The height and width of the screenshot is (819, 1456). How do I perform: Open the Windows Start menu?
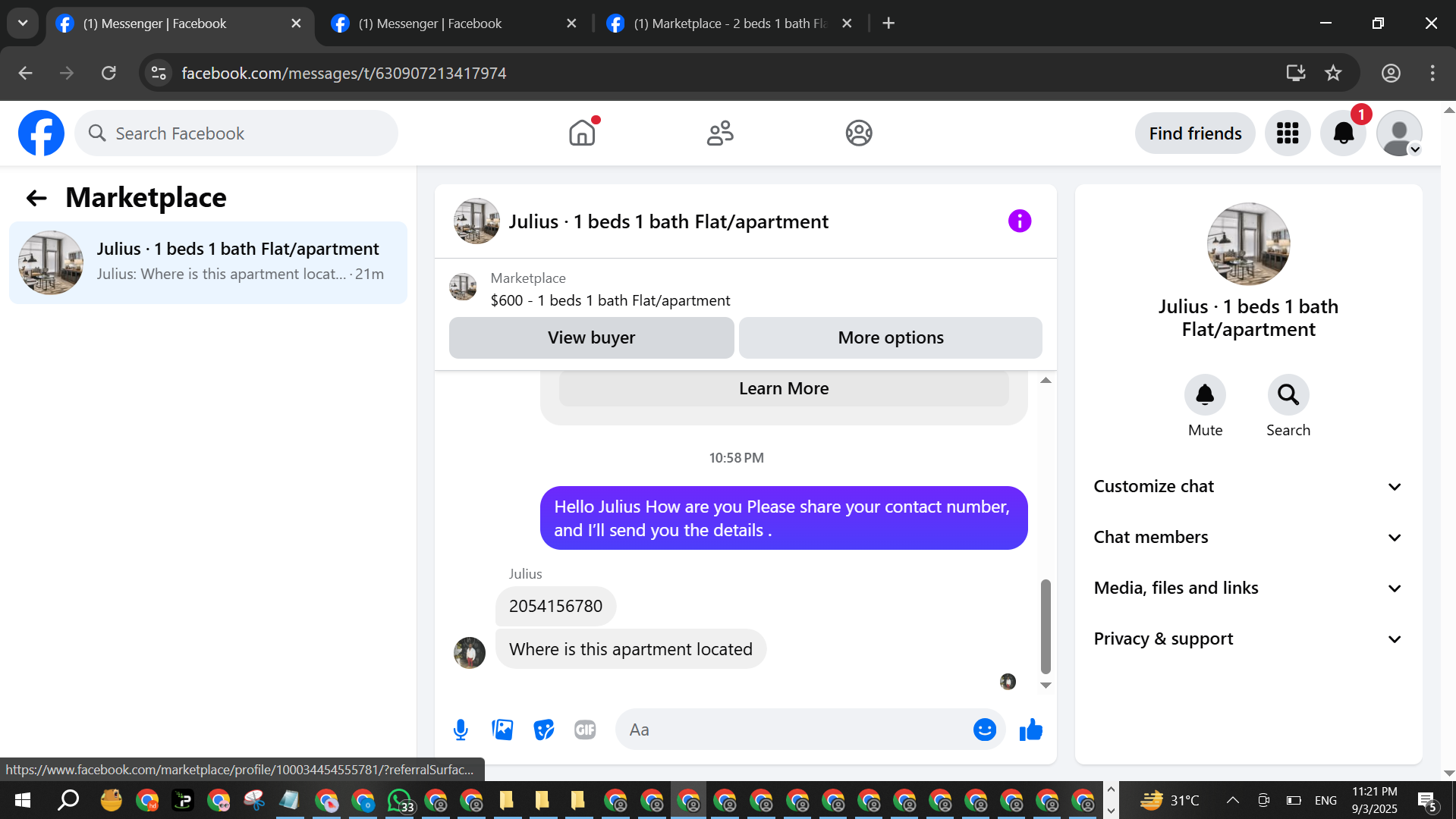(x=23, y=800)
